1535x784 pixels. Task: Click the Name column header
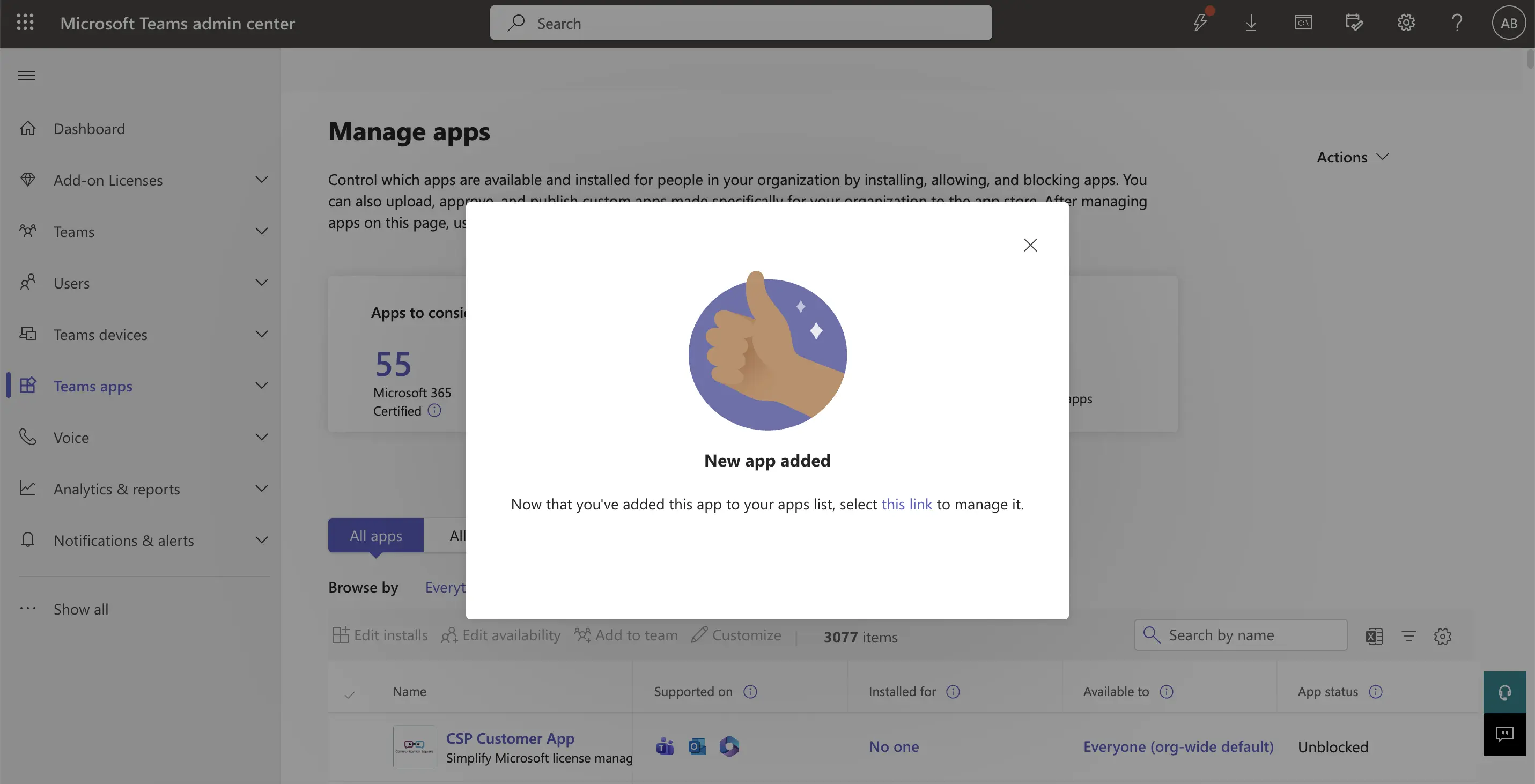point(409,692)
